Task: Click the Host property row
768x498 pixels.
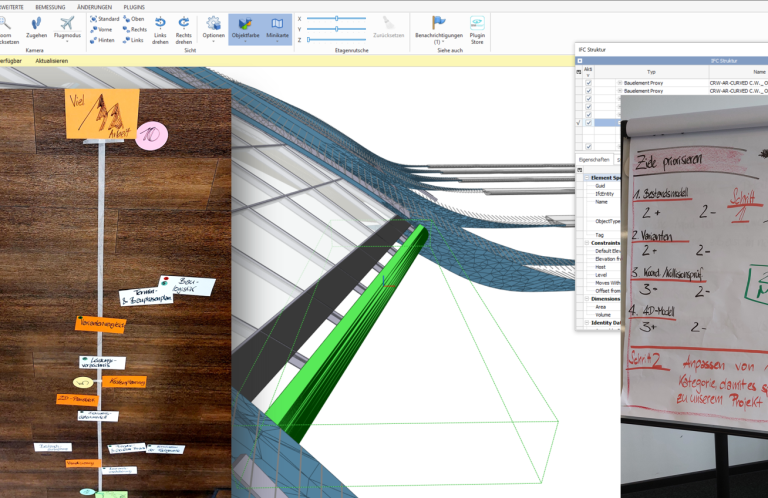Action: pos(602,267)
